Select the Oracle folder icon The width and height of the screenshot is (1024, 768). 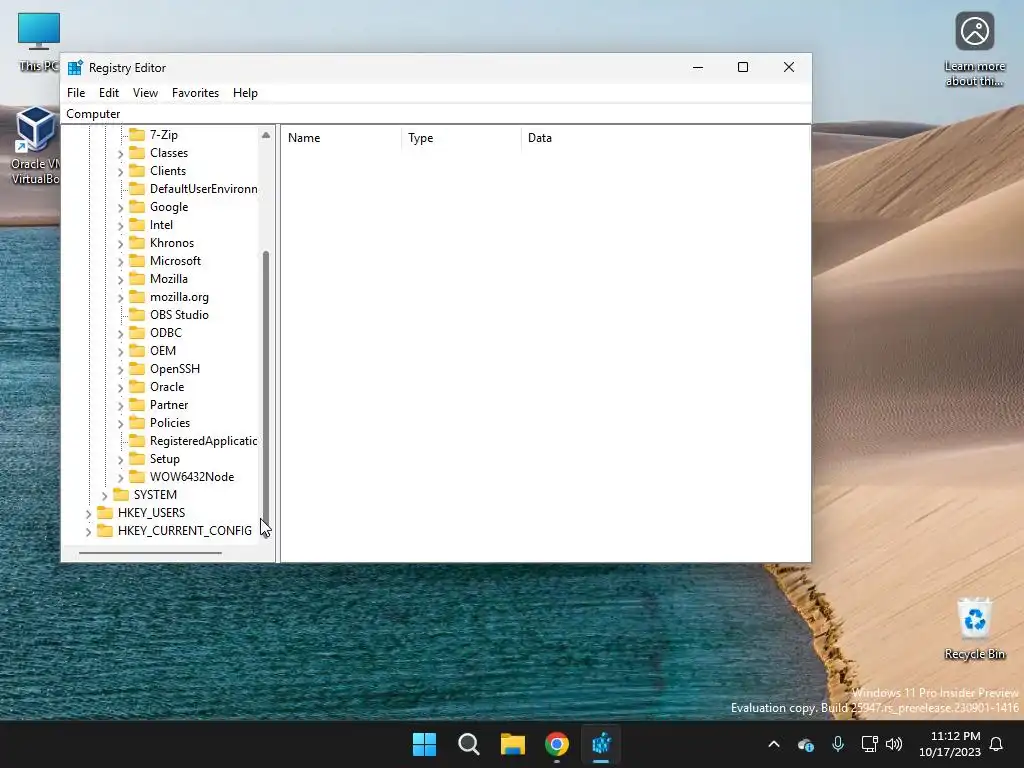[x=136, y=387]
